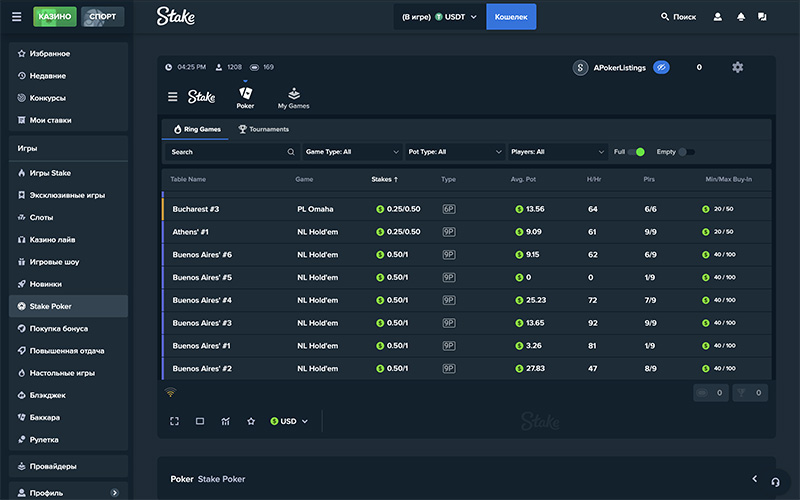Open the chat icon in header
Image resolution: width=800 pixels, height=500 pixels.
762,17
